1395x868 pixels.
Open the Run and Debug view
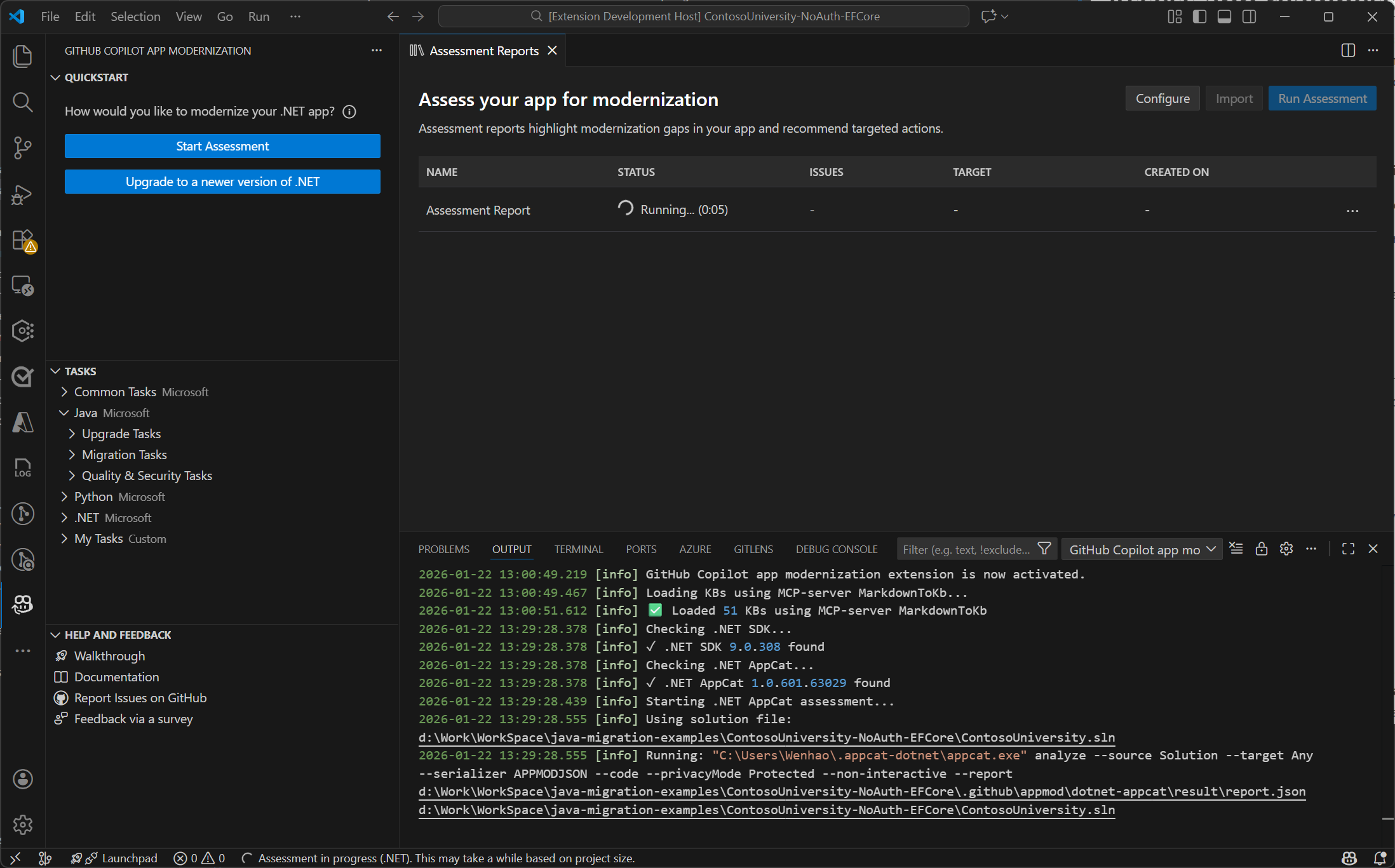coord(22,195)
